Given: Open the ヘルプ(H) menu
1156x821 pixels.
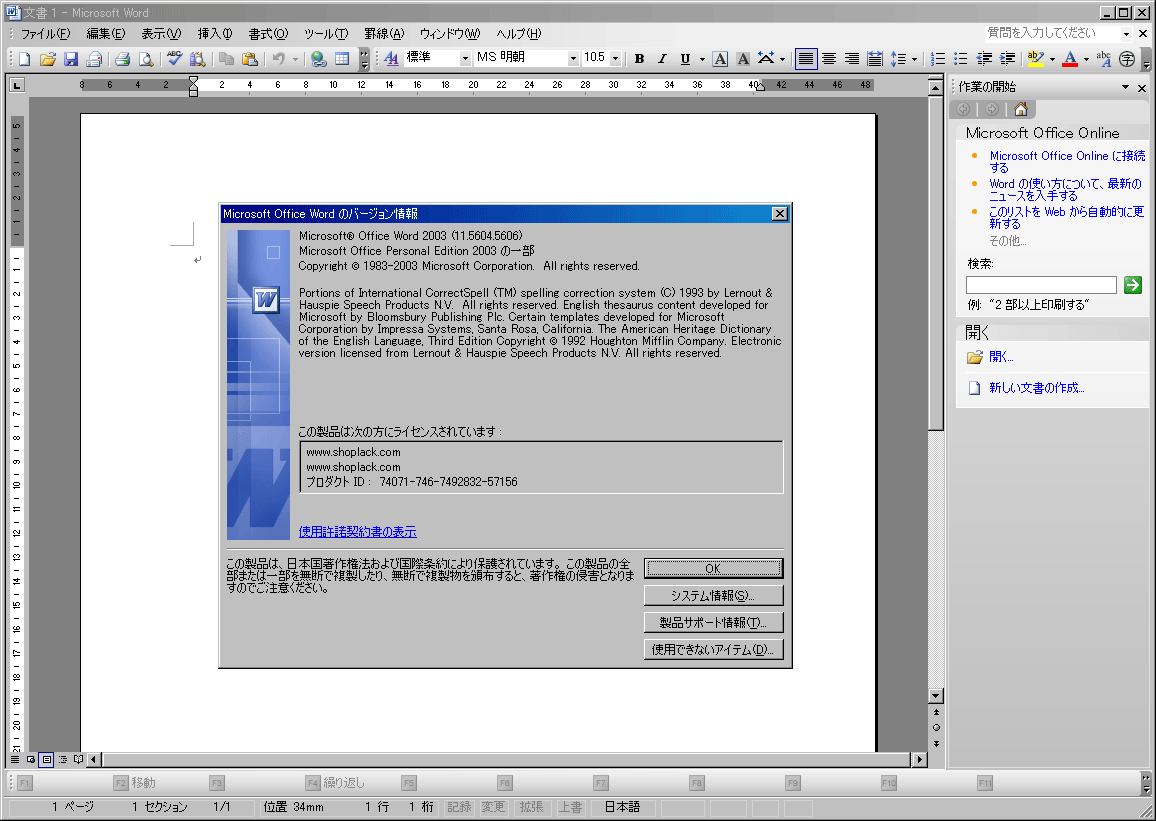Looking at the screenshot, I should [518, 34].
